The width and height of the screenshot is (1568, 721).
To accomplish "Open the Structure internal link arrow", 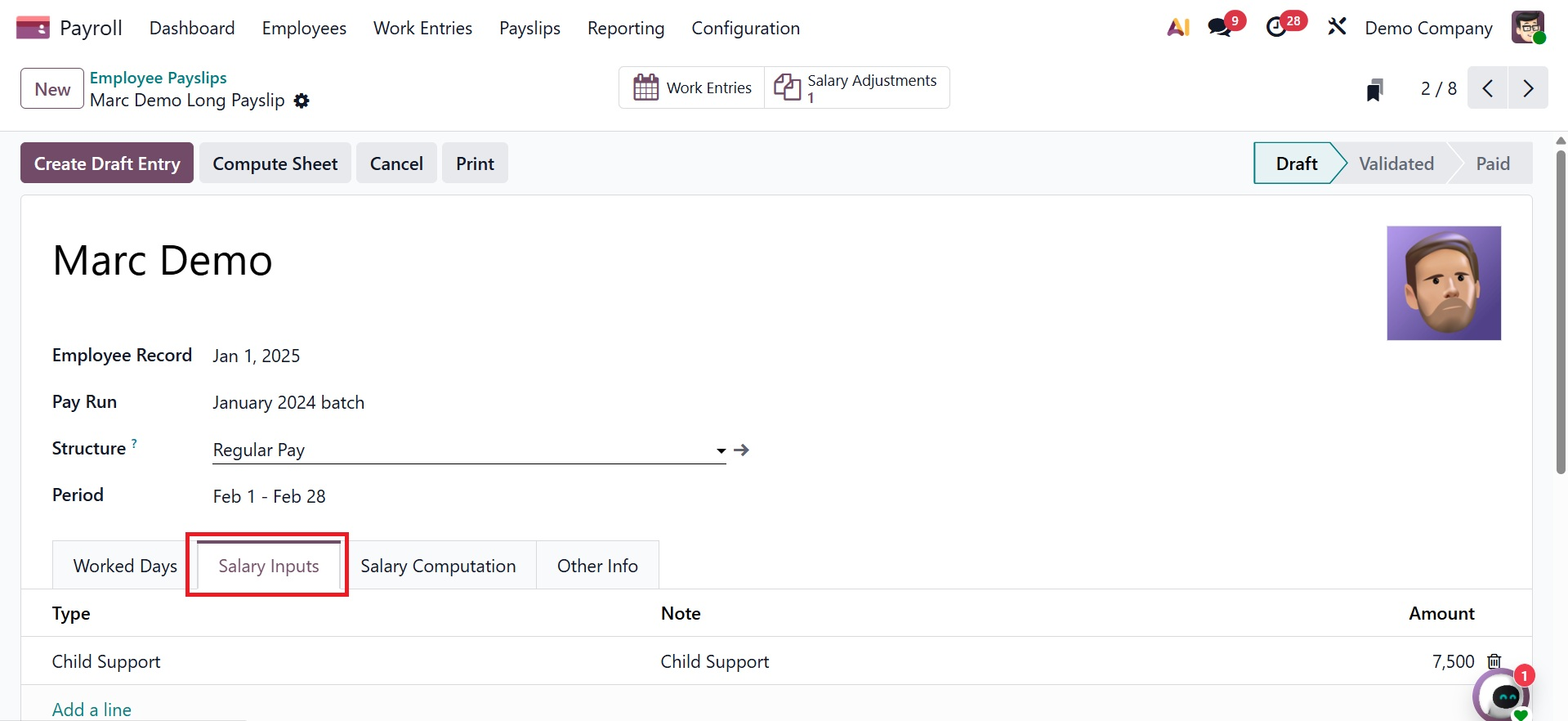I will coord(742,450).
